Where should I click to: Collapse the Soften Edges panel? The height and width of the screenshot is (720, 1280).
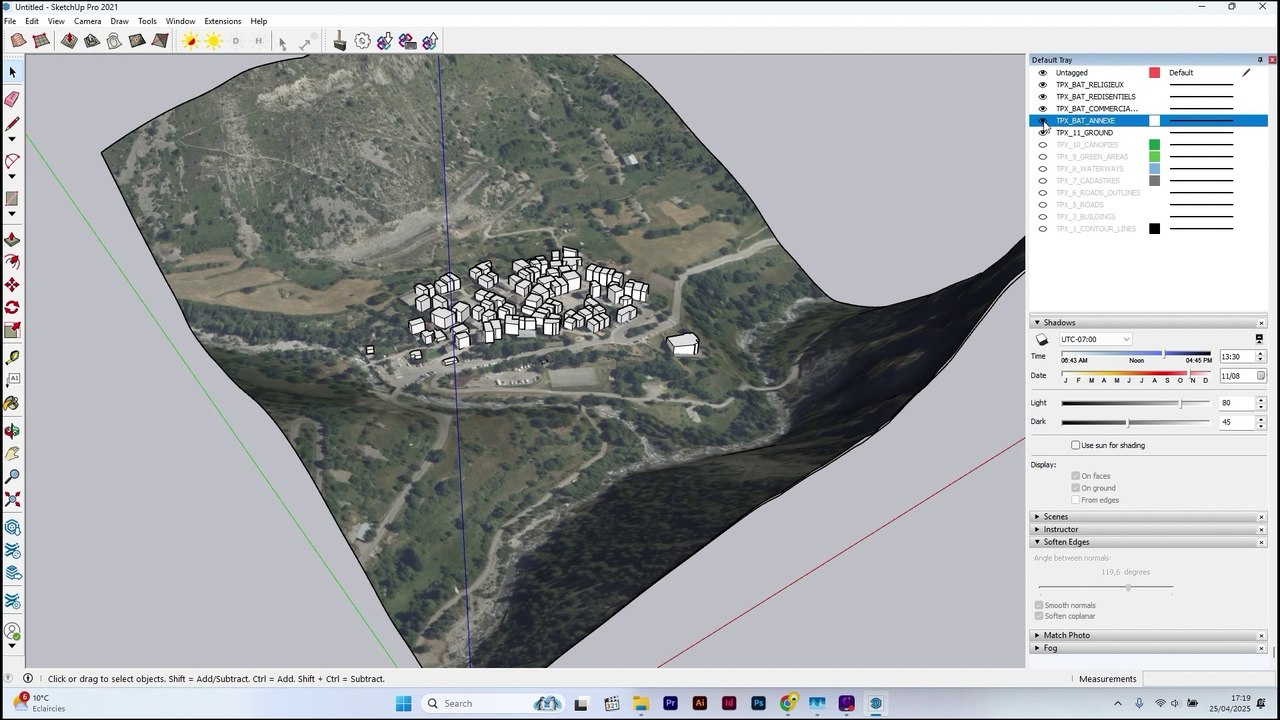1037,542
